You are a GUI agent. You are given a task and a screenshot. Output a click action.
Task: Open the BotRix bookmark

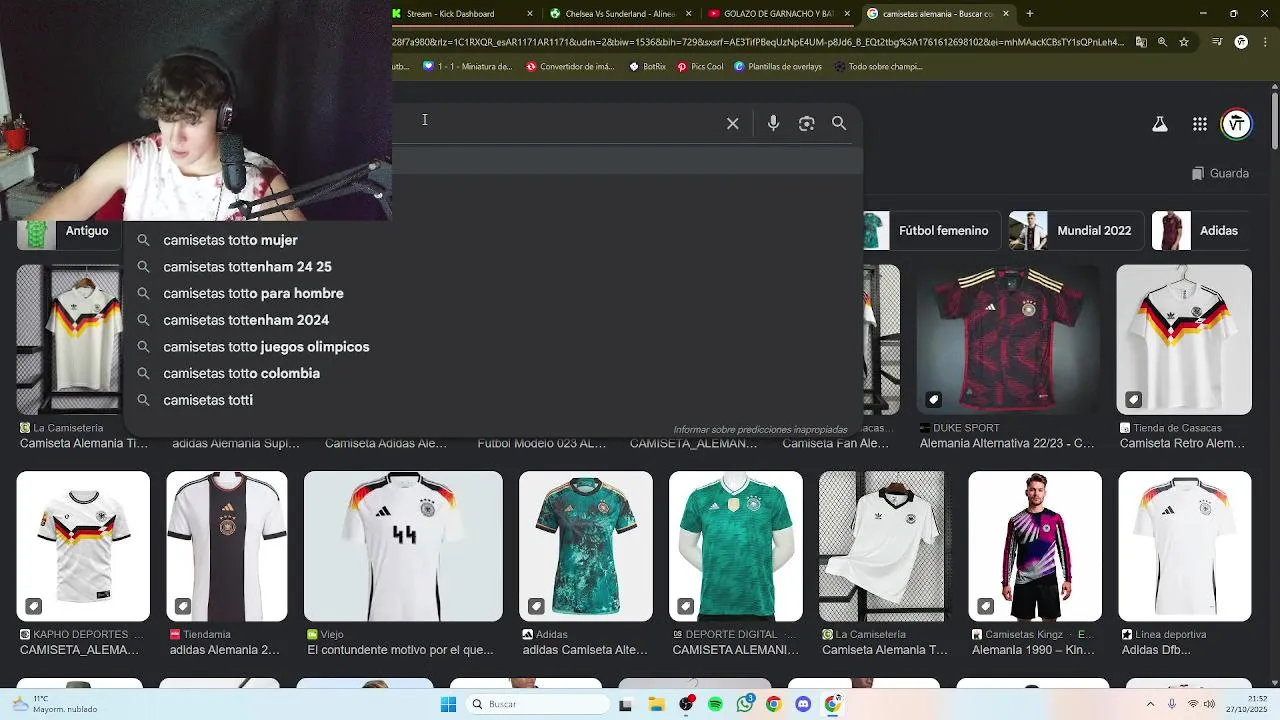point(647,67)
